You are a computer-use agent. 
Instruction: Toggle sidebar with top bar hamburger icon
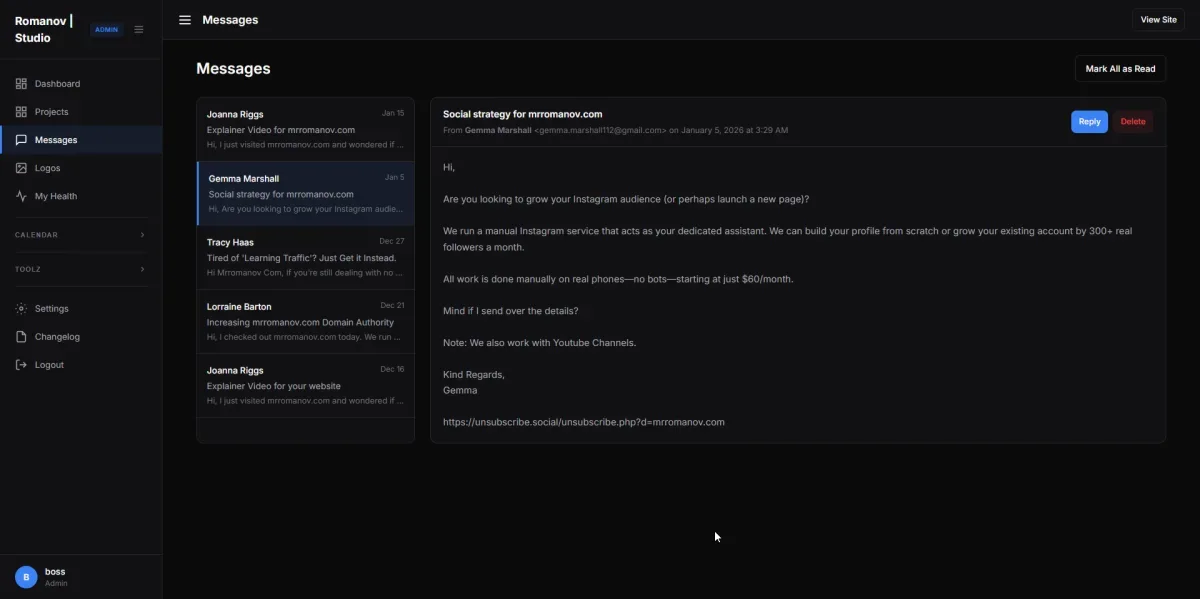coord(185,20)
